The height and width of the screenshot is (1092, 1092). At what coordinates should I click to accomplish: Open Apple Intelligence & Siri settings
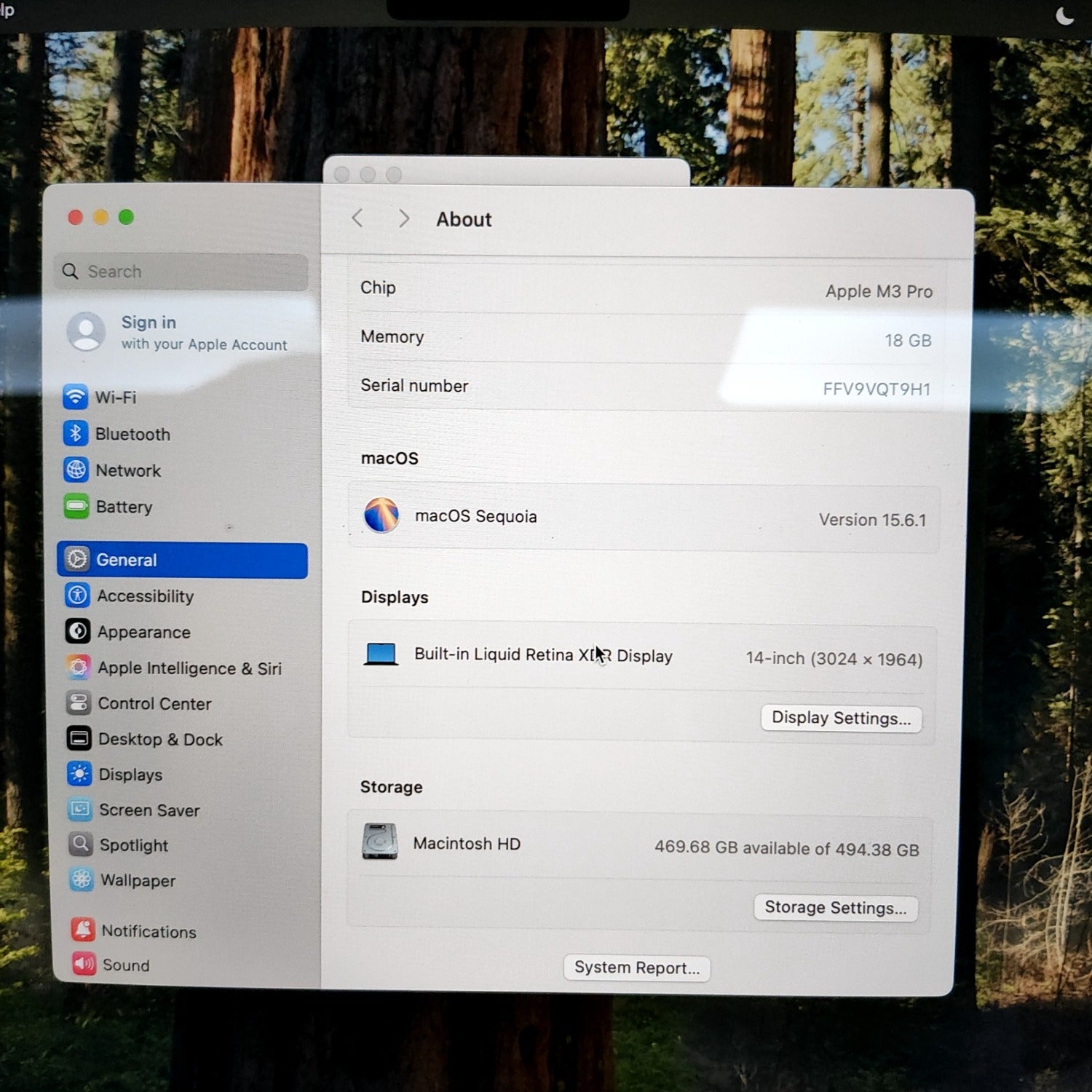189,668
